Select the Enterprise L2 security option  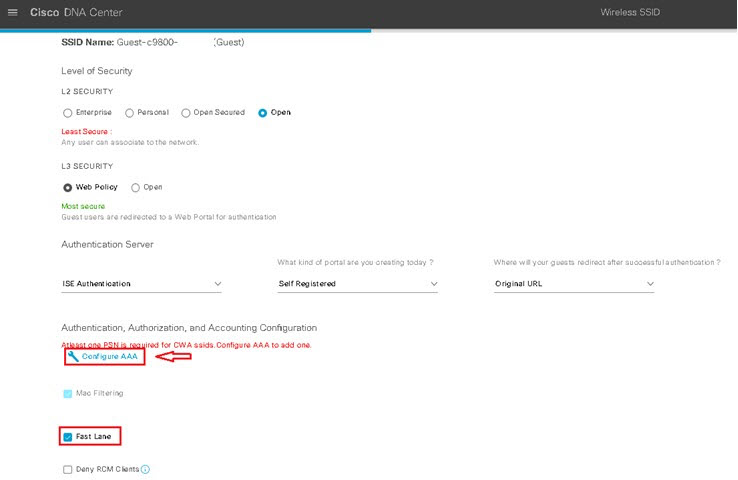[x=68, y=113]
